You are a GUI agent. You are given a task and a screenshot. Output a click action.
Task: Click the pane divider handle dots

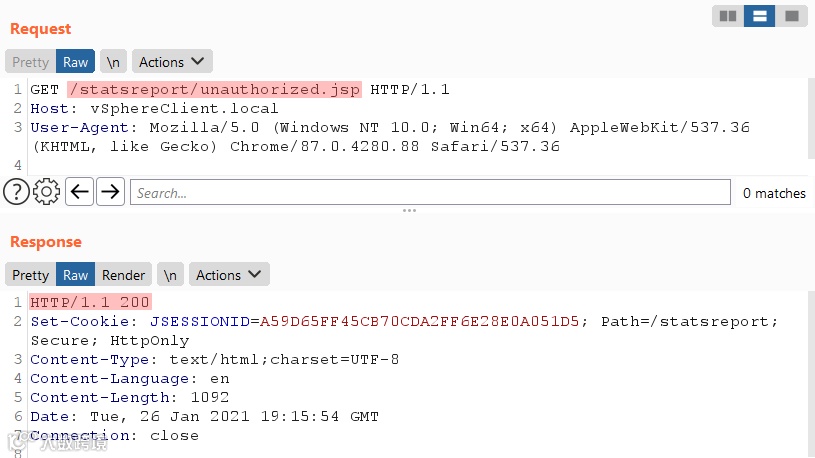(409, 211)
